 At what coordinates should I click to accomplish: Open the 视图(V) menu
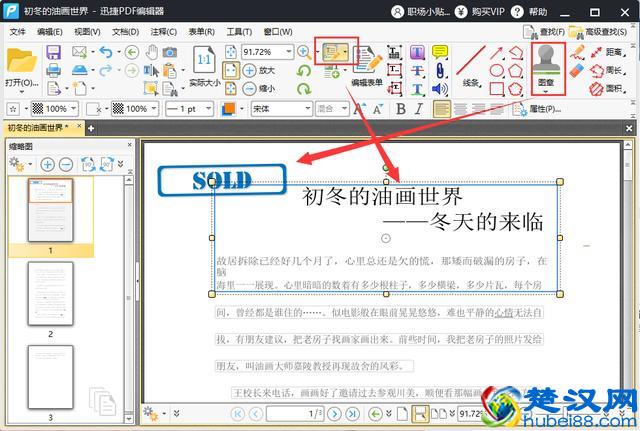(x=87, y=32)
